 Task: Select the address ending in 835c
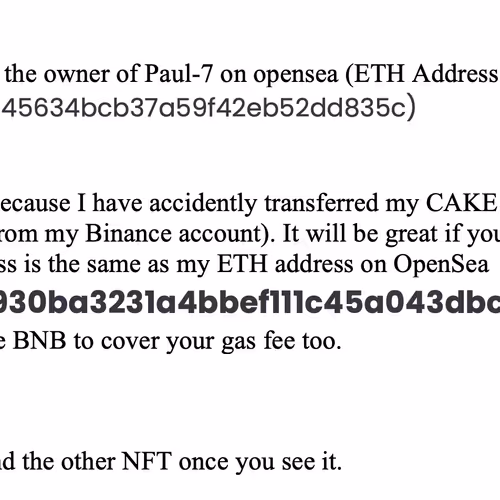tap(208, 108)
